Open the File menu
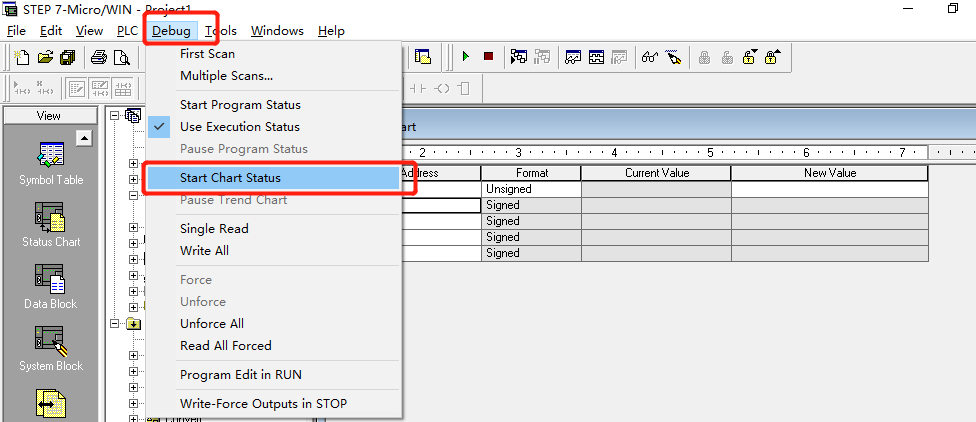Image resolution: width=976 pixels, height=422 pixels. [x=16, y=31]
